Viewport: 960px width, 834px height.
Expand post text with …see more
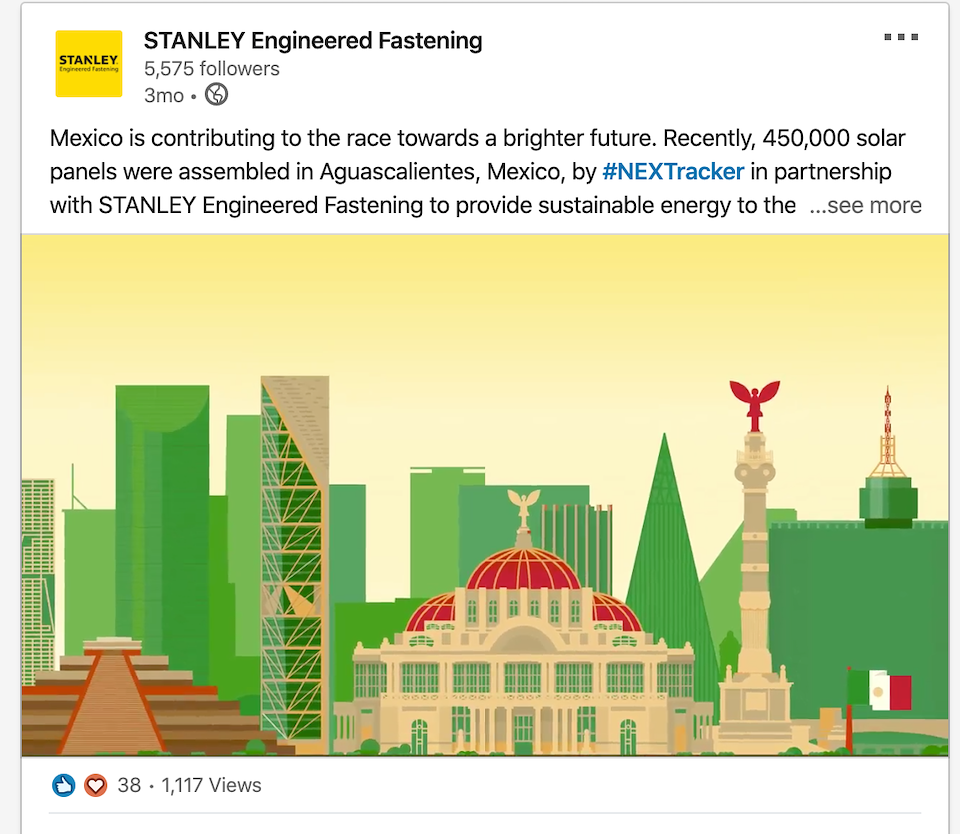pyautogui.click(x=865, y=205)
